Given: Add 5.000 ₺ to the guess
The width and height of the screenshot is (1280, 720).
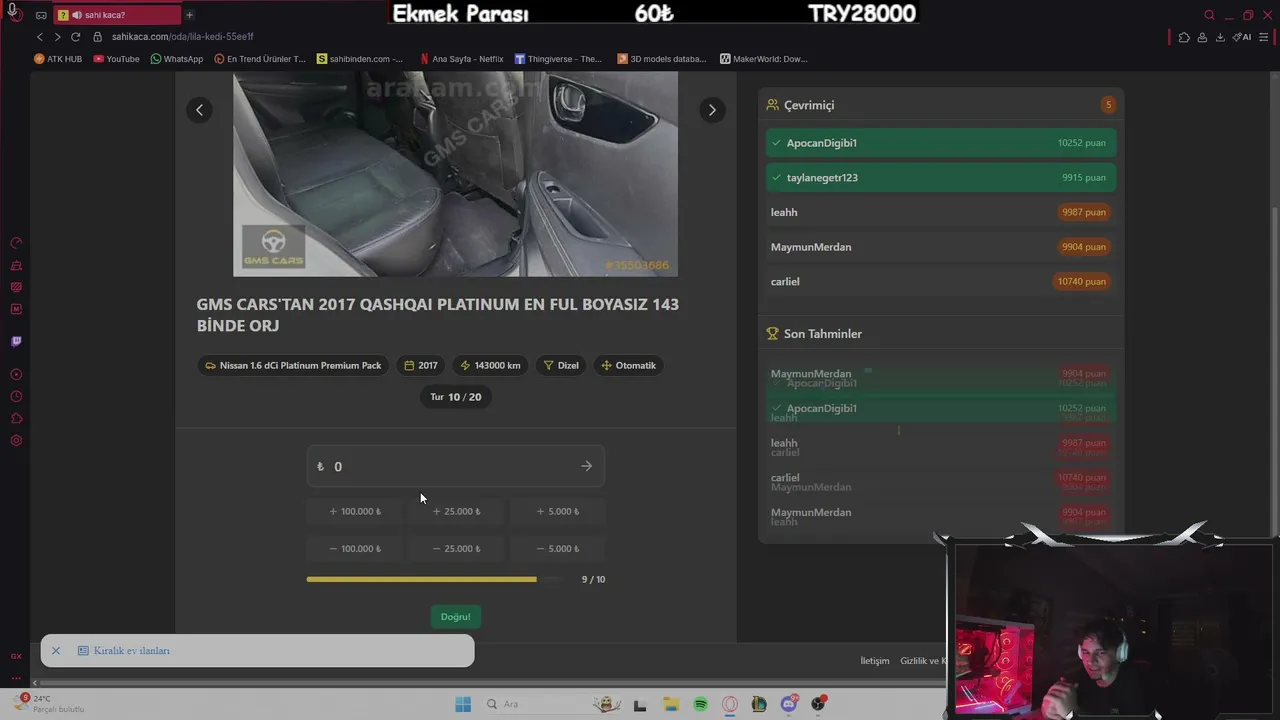Looking at the screenshot, I should point(557,511).
